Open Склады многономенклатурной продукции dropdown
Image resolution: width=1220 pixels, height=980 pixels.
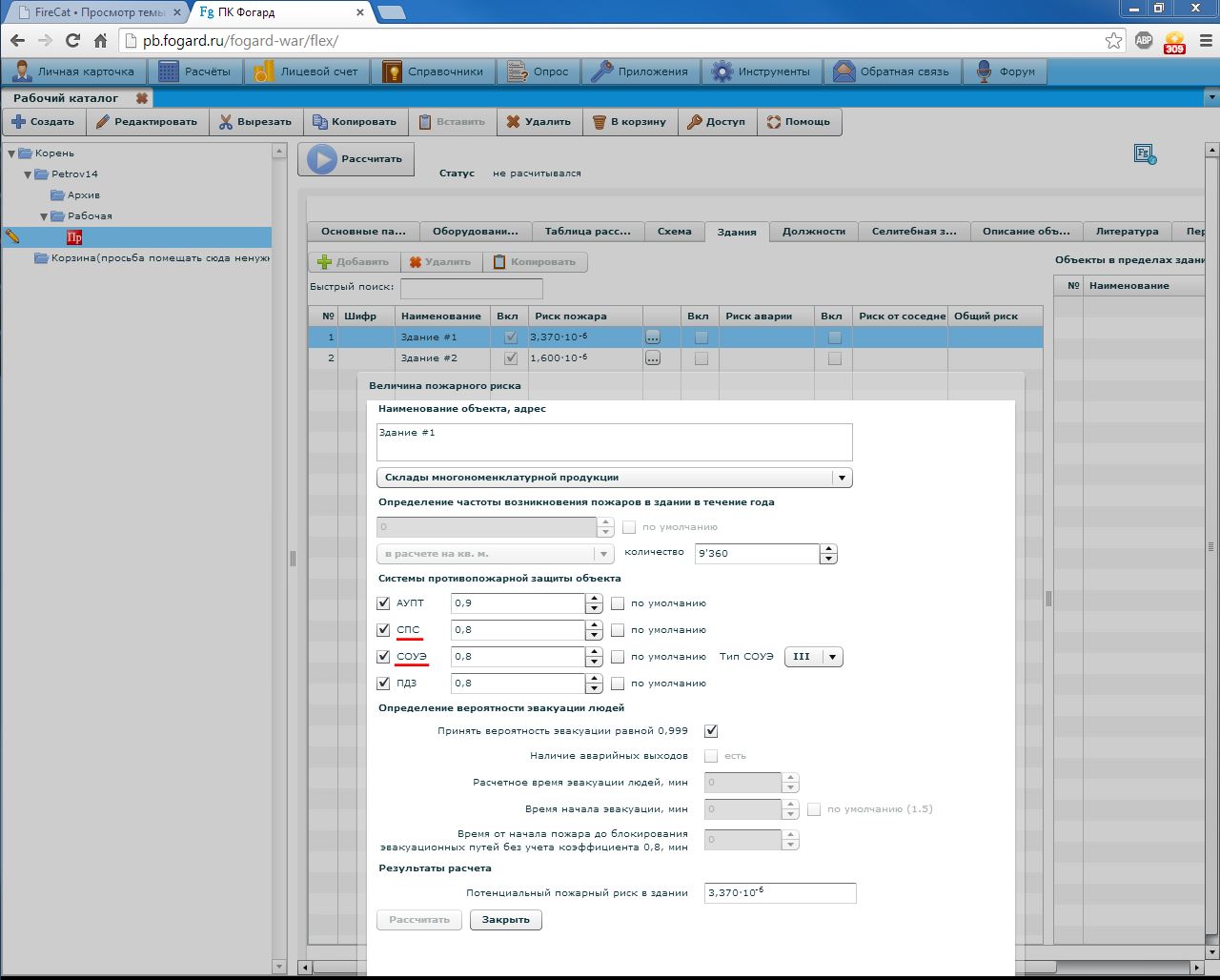coord(615,478)
